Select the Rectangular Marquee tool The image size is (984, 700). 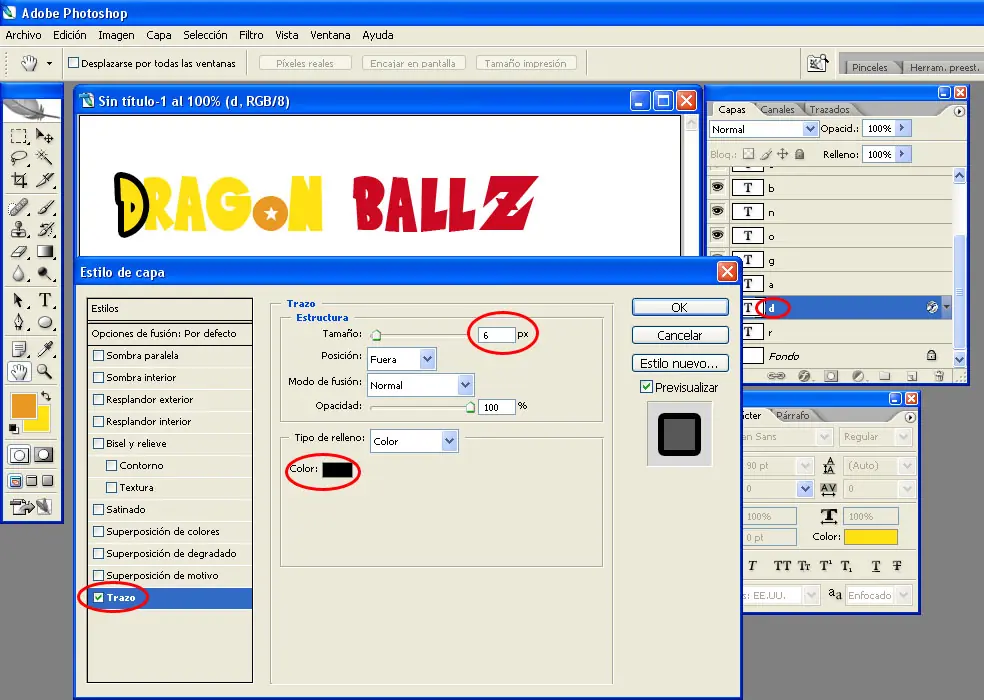coord(19,136)
